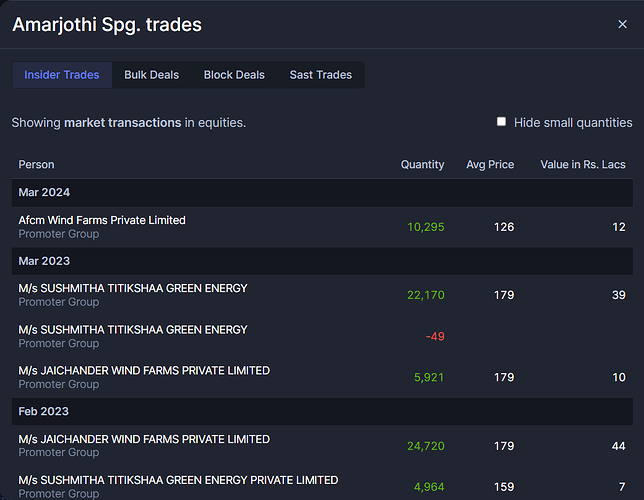Click the Value in Rs. Lacs header

tap(582, 164)
